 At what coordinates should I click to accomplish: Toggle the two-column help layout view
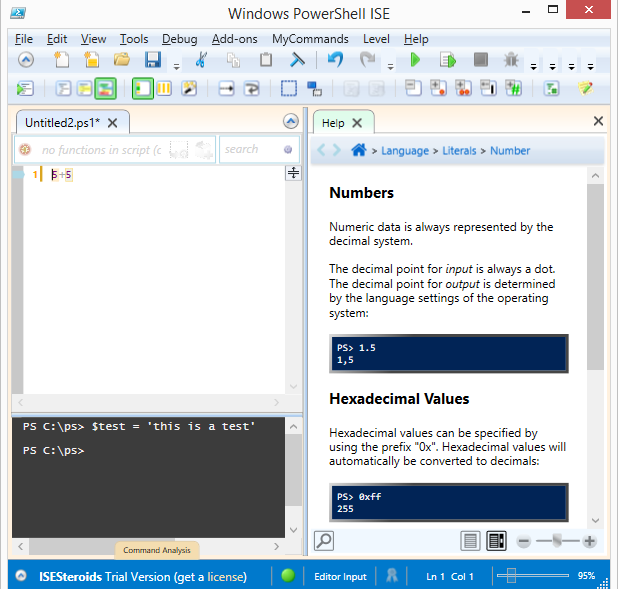pos(496,541)
